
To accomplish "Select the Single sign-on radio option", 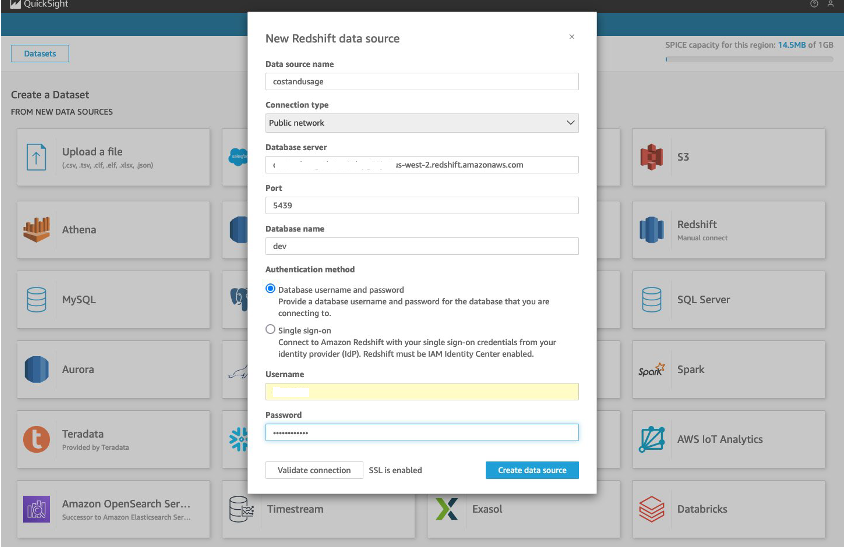I will click(270, 329).
